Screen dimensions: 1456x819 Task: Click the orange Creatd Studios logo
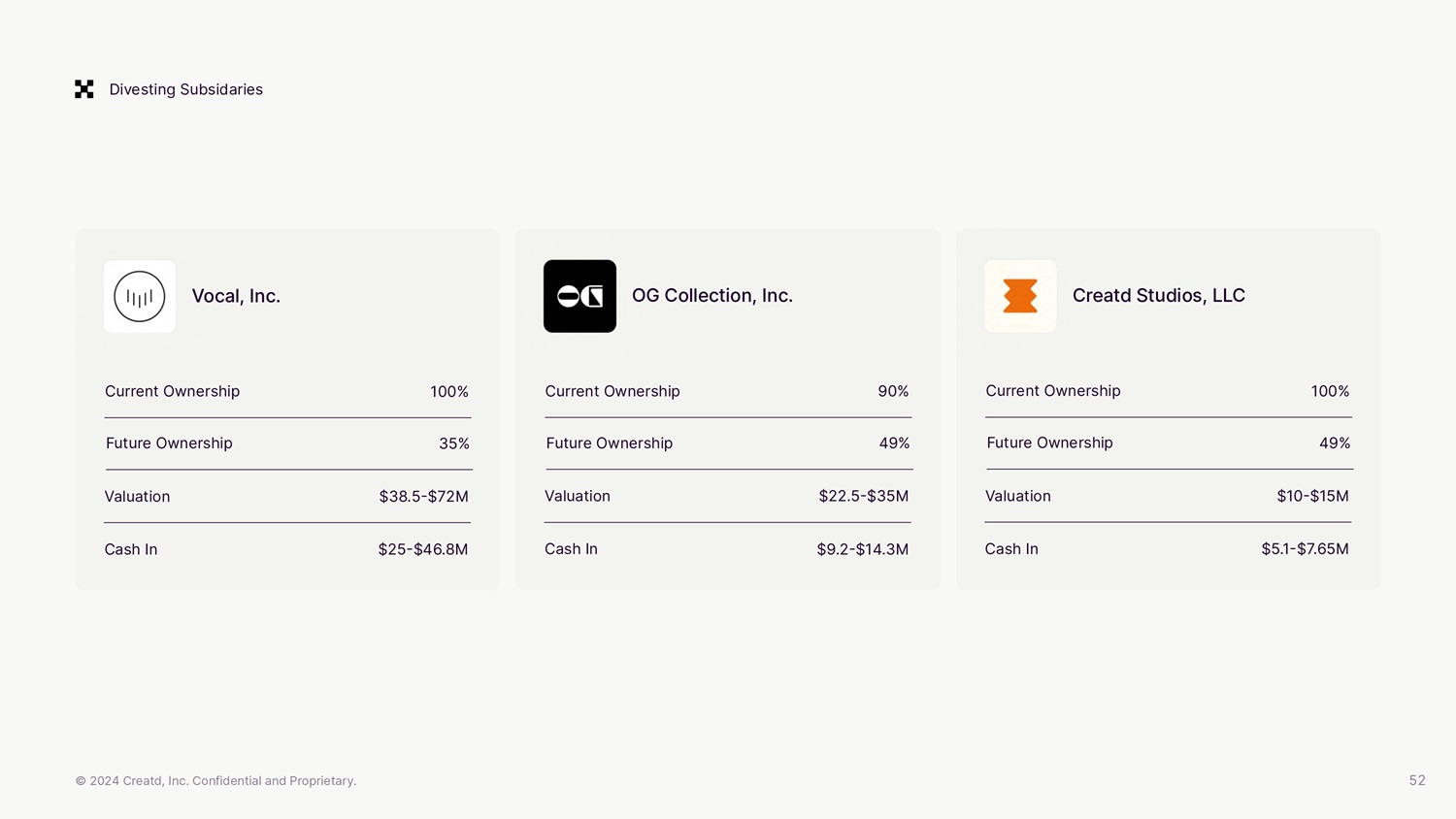(x=1020, y=296)
